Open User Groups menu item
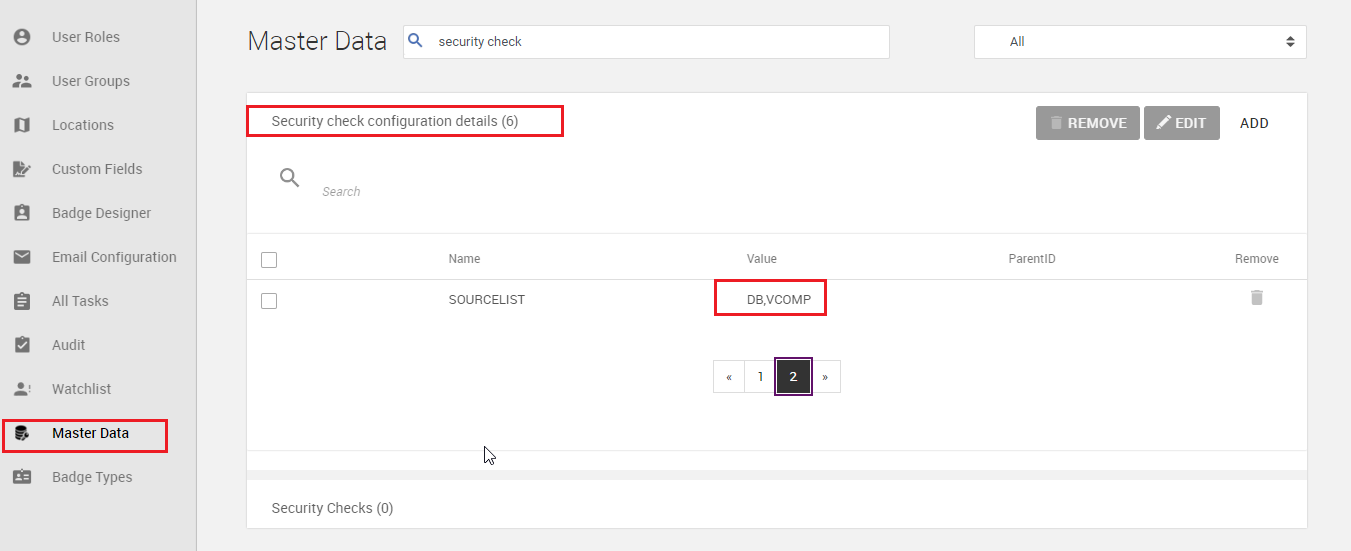The image size is (1351, 551). 91,81
